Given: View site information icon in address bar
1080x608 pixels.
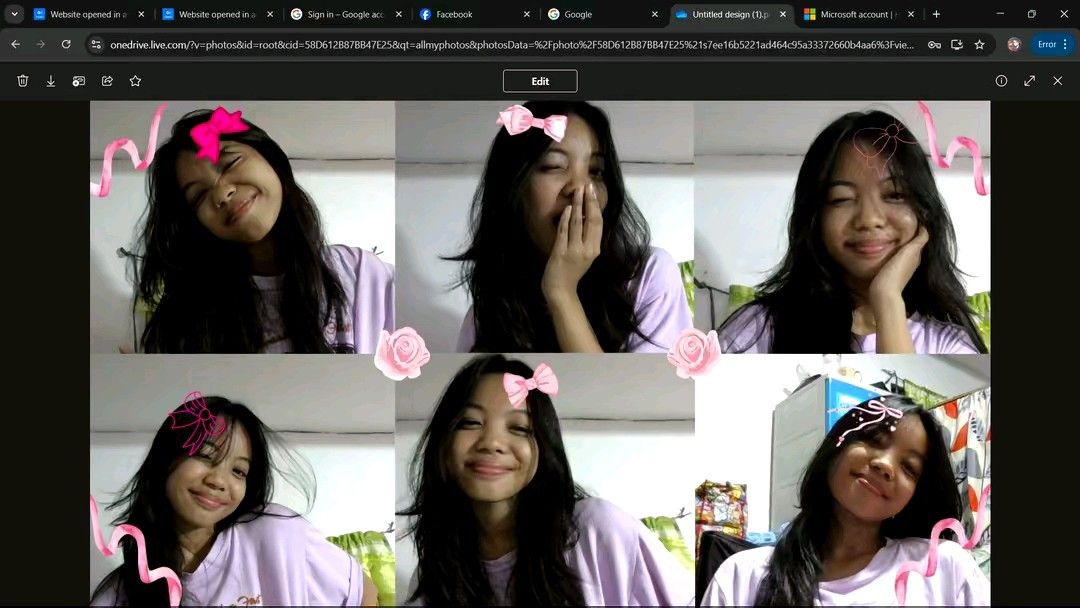Looking at the screenshot, I should 96,45.
